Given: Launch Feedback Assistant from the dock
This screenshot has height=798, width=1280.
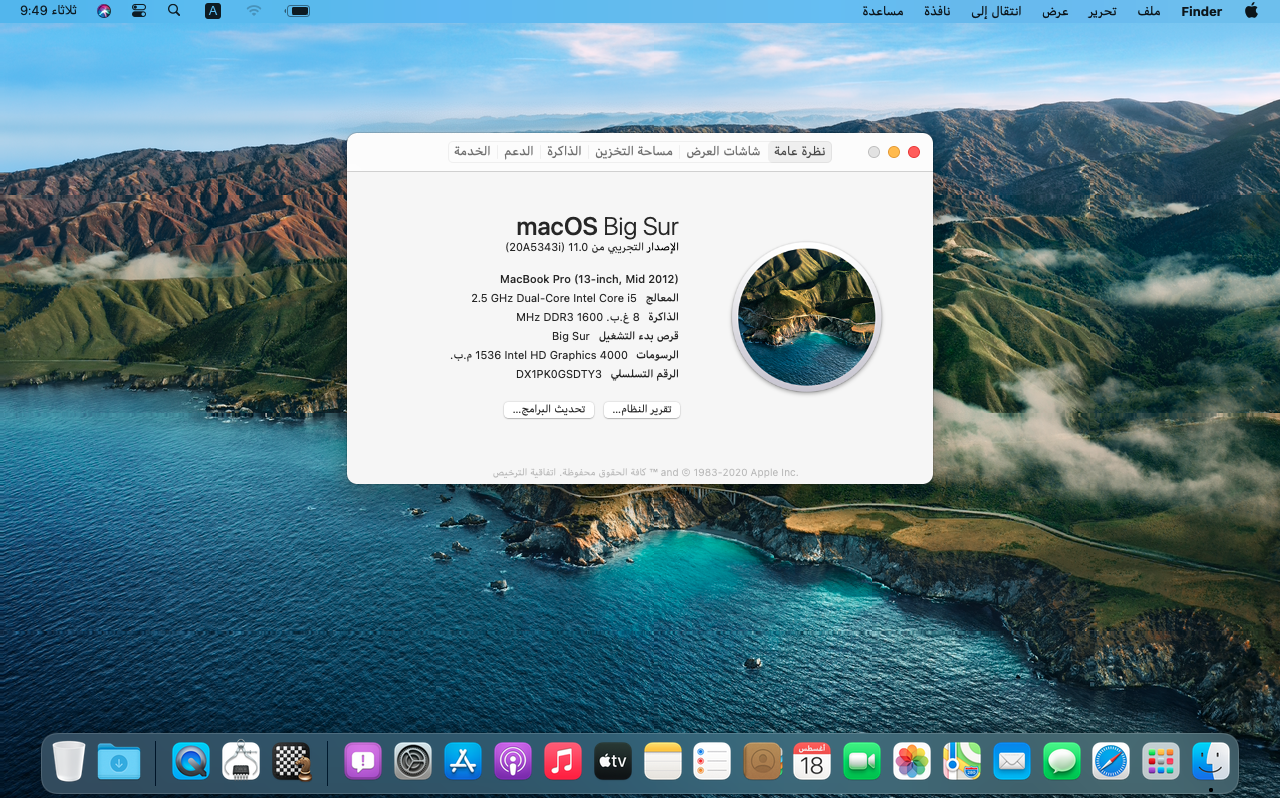Looking at the screenshot, I should click(x=363, y=761).
